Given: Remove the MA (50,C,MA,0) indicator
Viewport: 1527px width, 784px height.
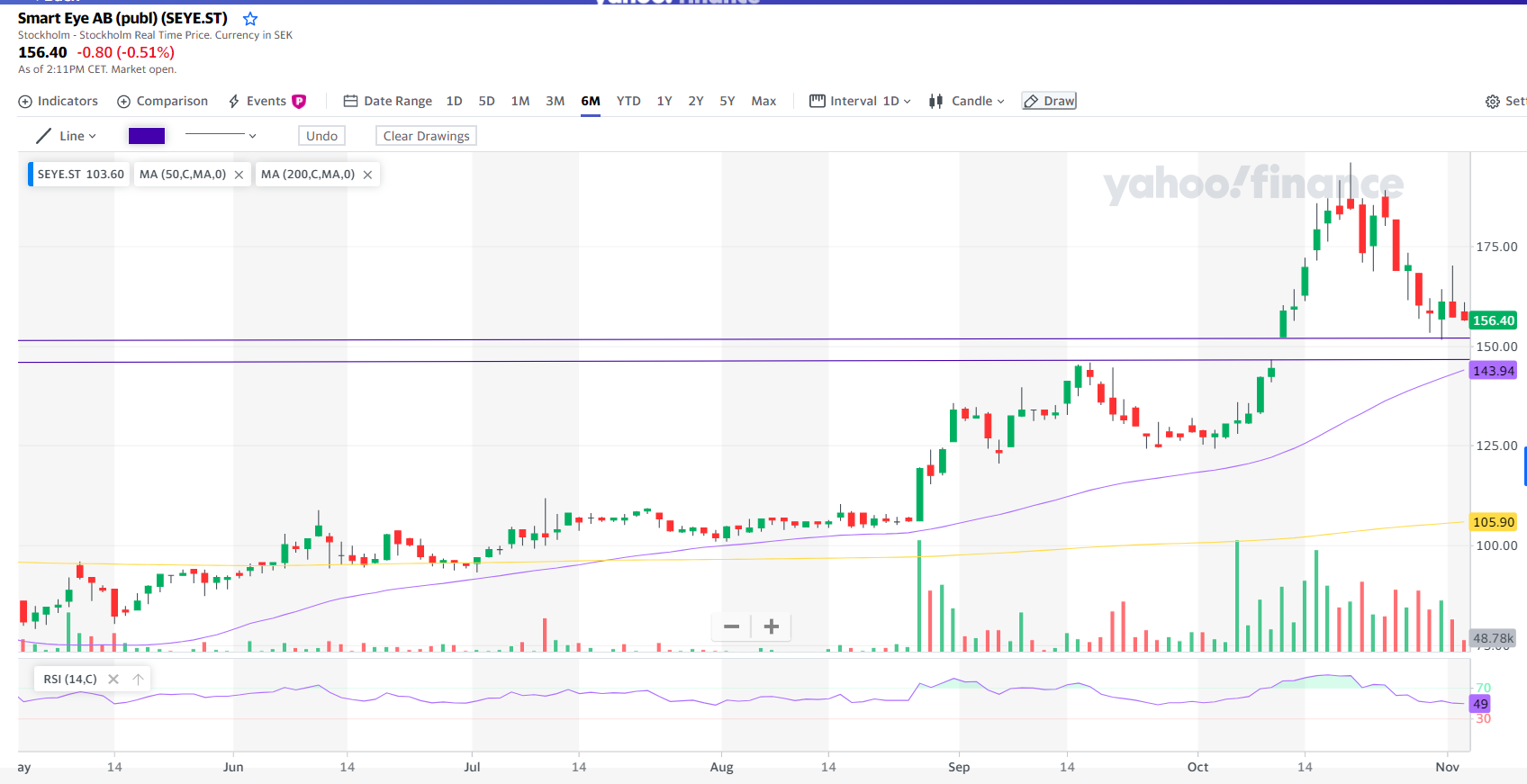Looking at the screenshot, I should [x=239, y=175].
